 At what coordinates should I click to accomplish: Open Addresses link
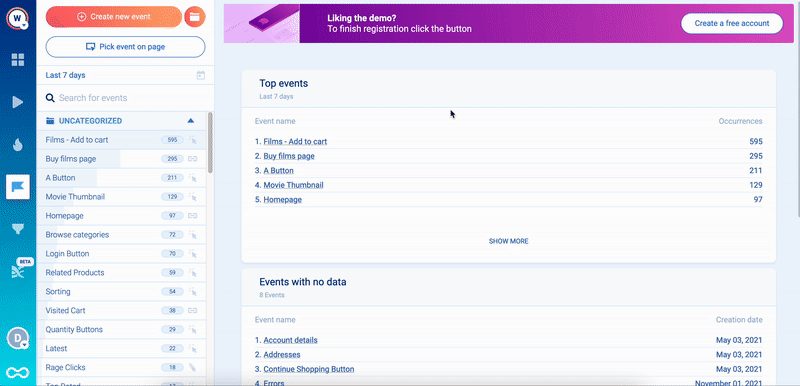(282, 354)
